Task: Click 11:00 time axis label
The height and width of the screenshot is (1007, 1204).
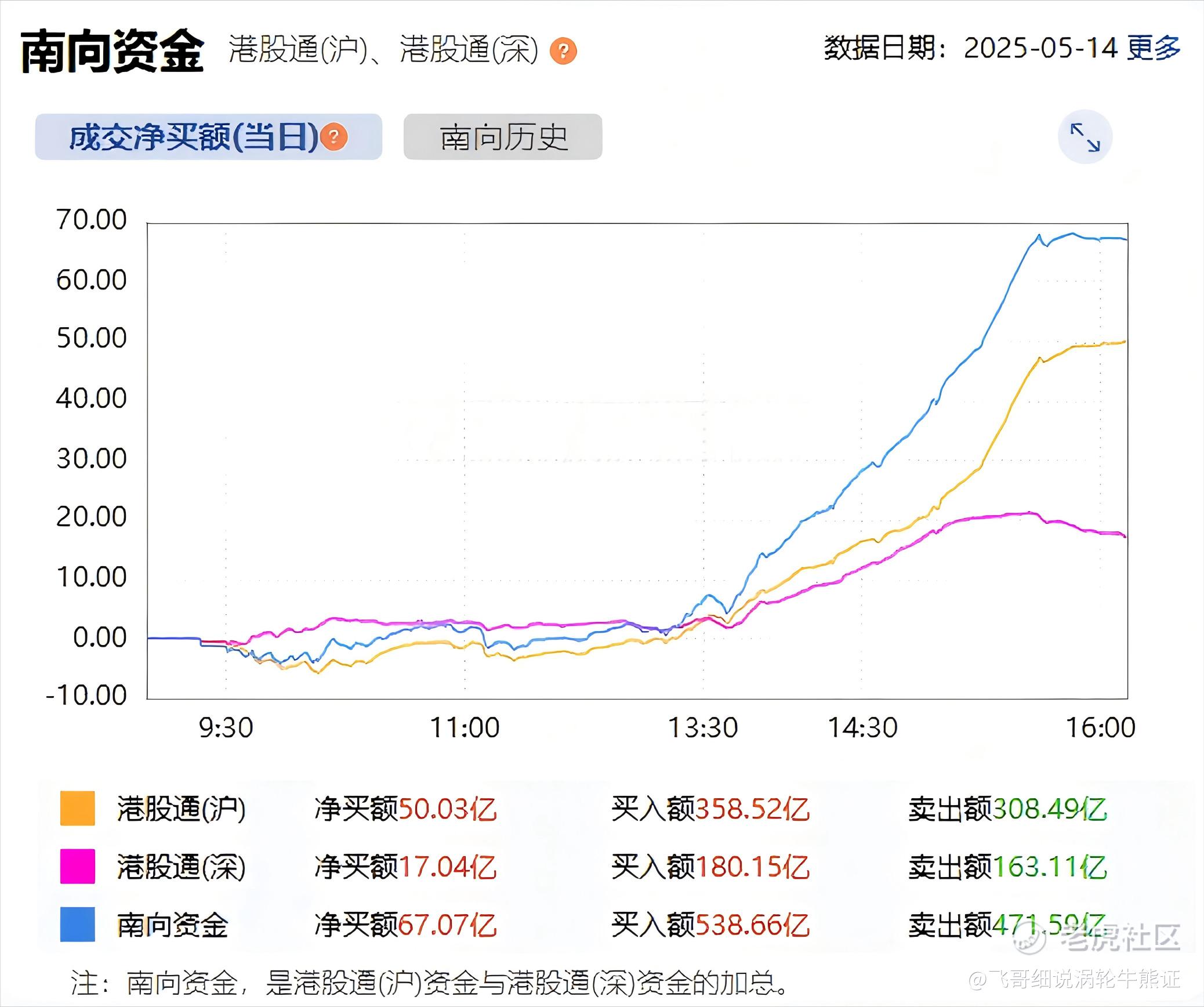Action: [x=465, y=727]
